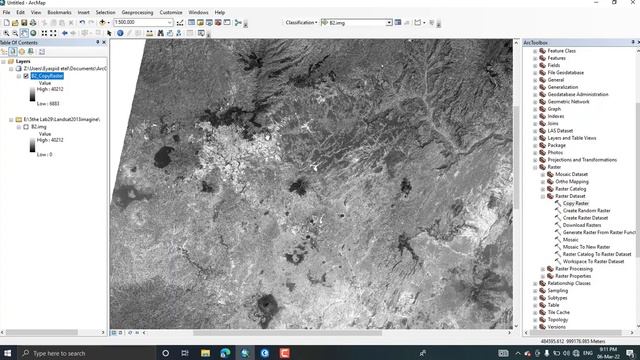This screenshot has height=360, width=640.
Task: Open the Customize menu
Action: pyautogui.click(x=171, y=12)
